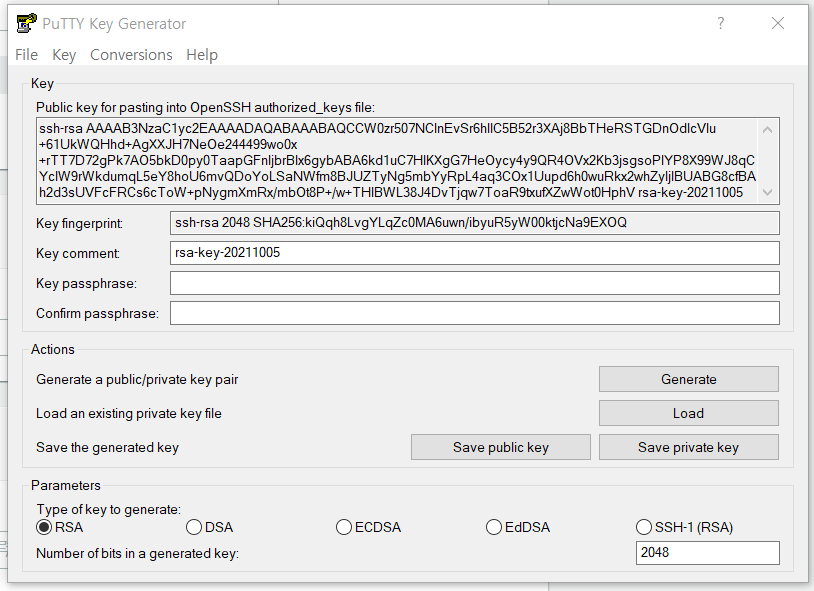The width and height of the screenshot is (814, 591).
Task: Open the Key menu
Action: (x=64, y=55)
